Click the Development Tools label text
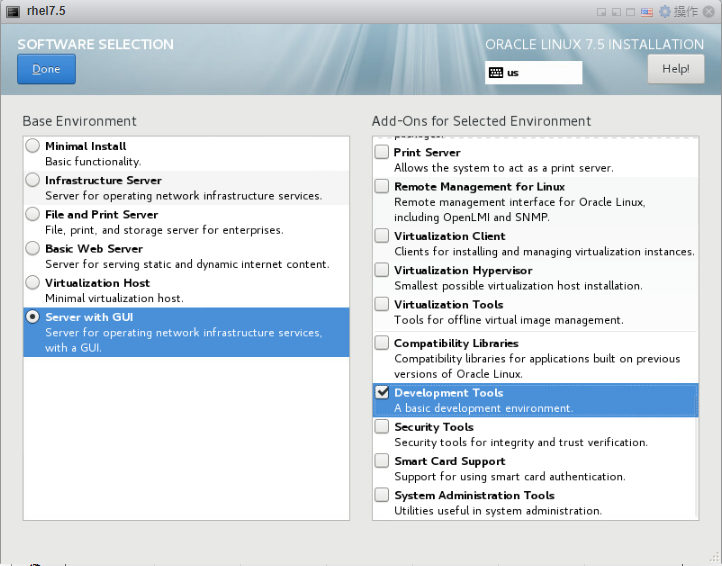 (448, 393)
